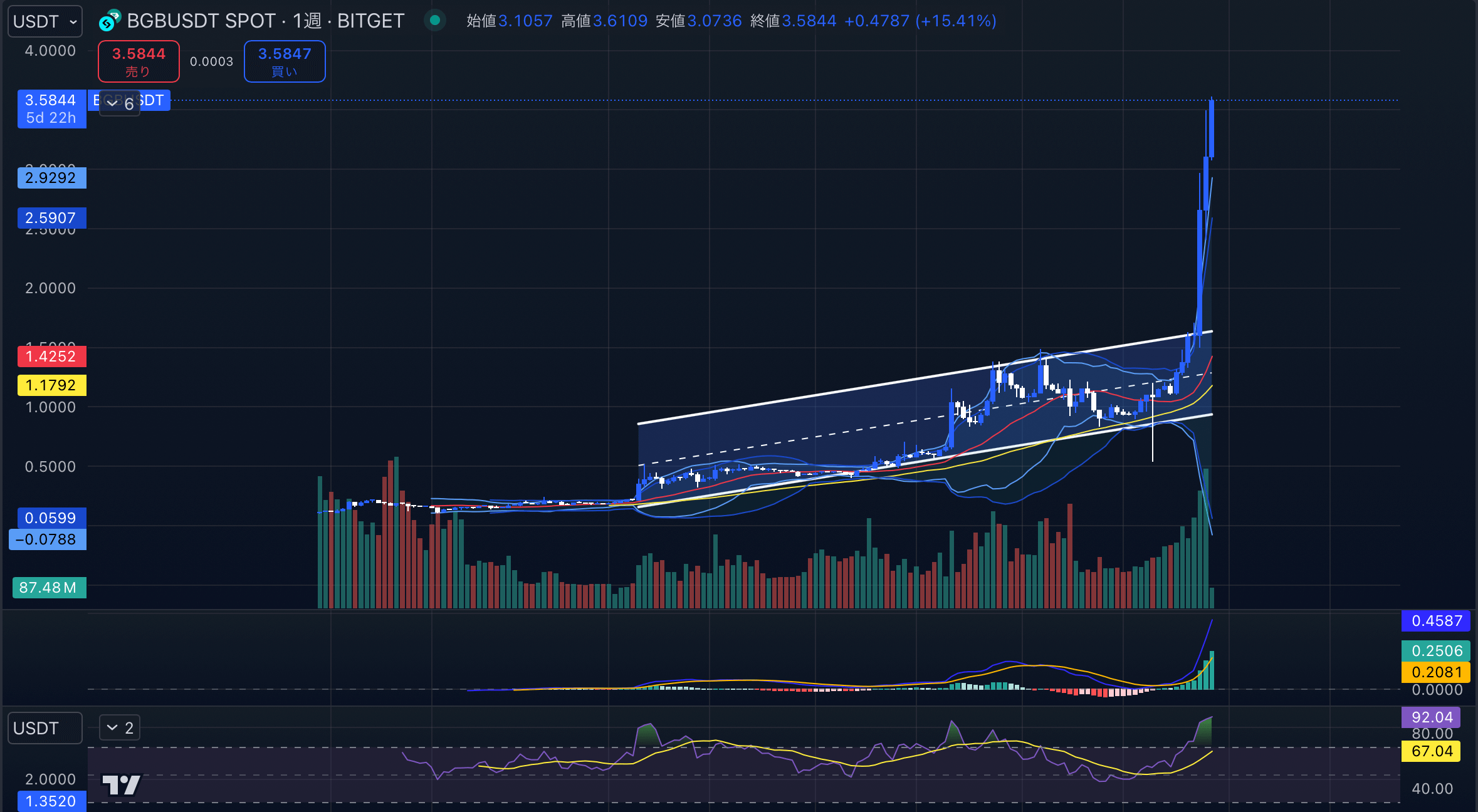Click the TradingView logo icon

coord(122,784)
